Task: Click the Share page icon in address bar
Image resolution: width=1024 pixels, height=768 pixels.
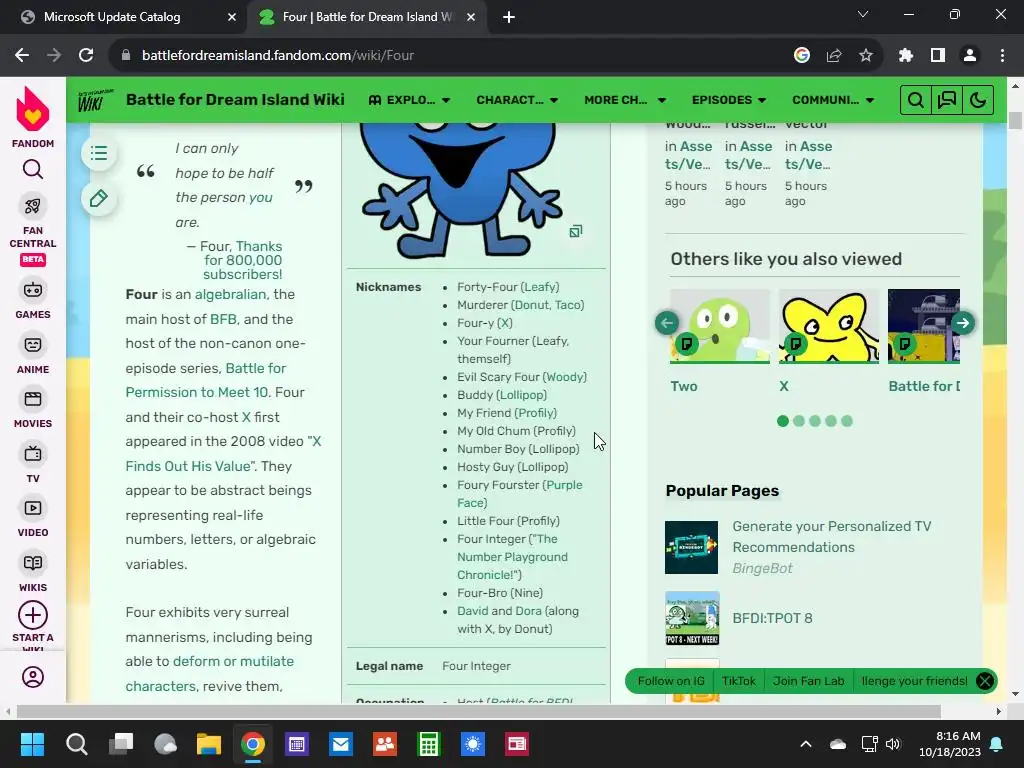Action: coord(834,56)
